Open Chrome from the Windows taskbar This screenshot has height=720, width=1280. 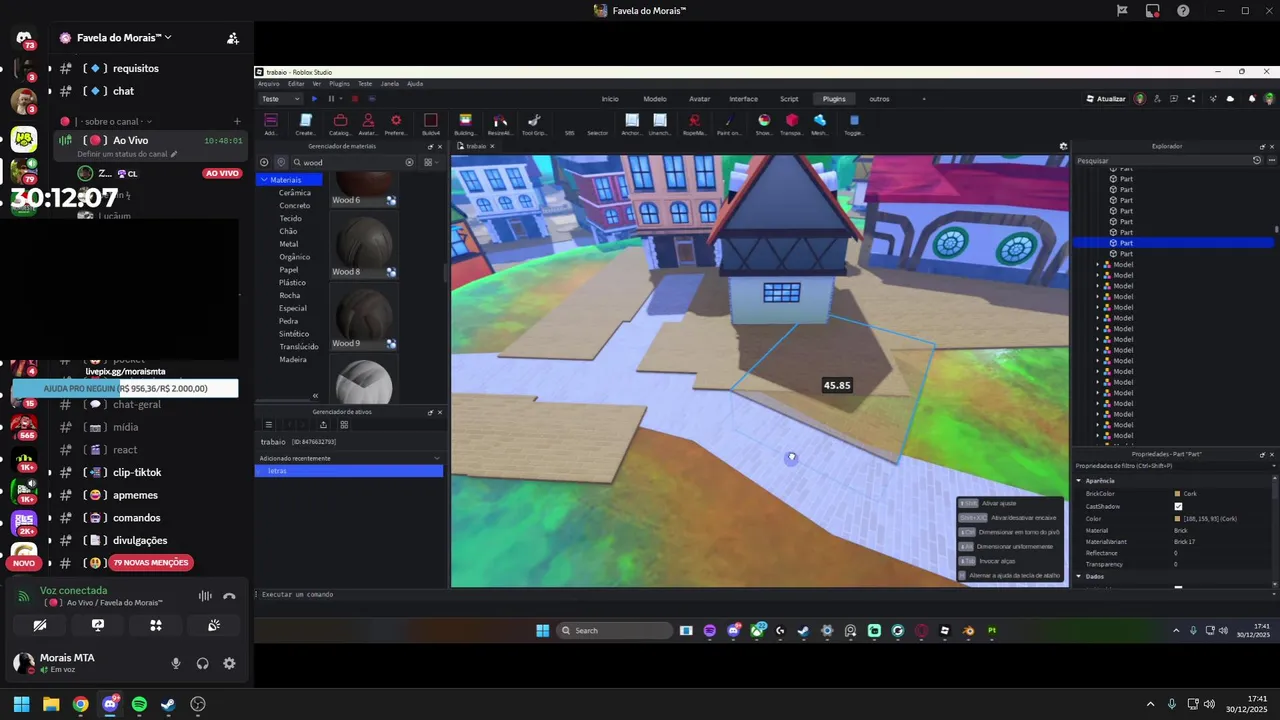pyautogui.click(x=81, y=704)
